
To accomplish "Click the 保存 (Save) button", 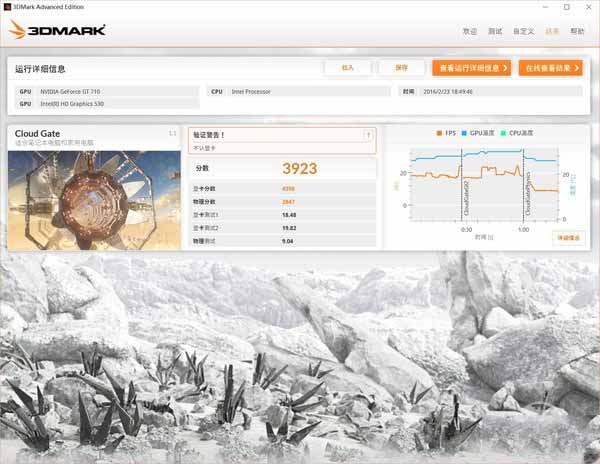I will (401, 68).
